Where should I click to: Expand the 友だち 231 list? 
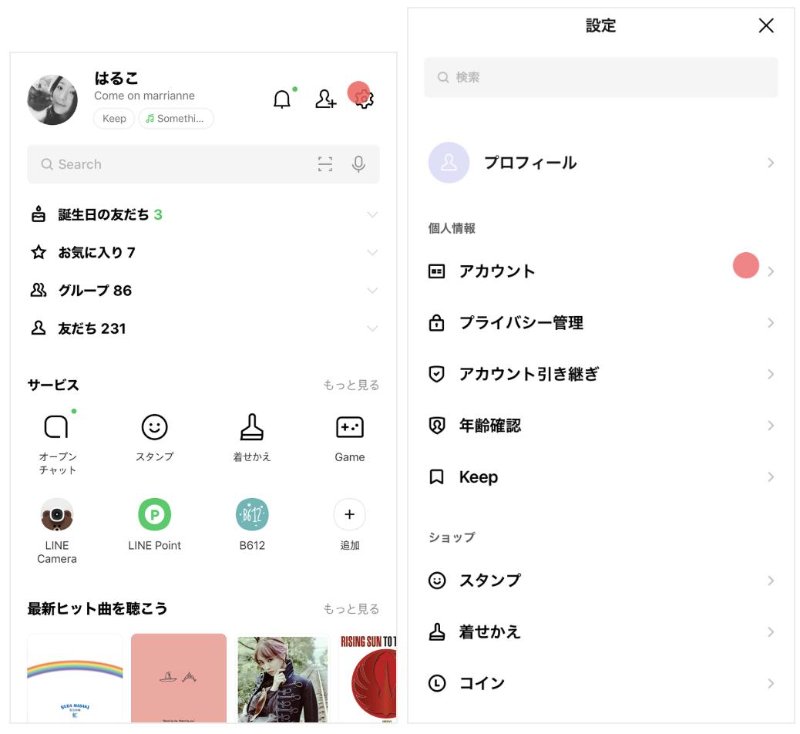pos(372,328)
